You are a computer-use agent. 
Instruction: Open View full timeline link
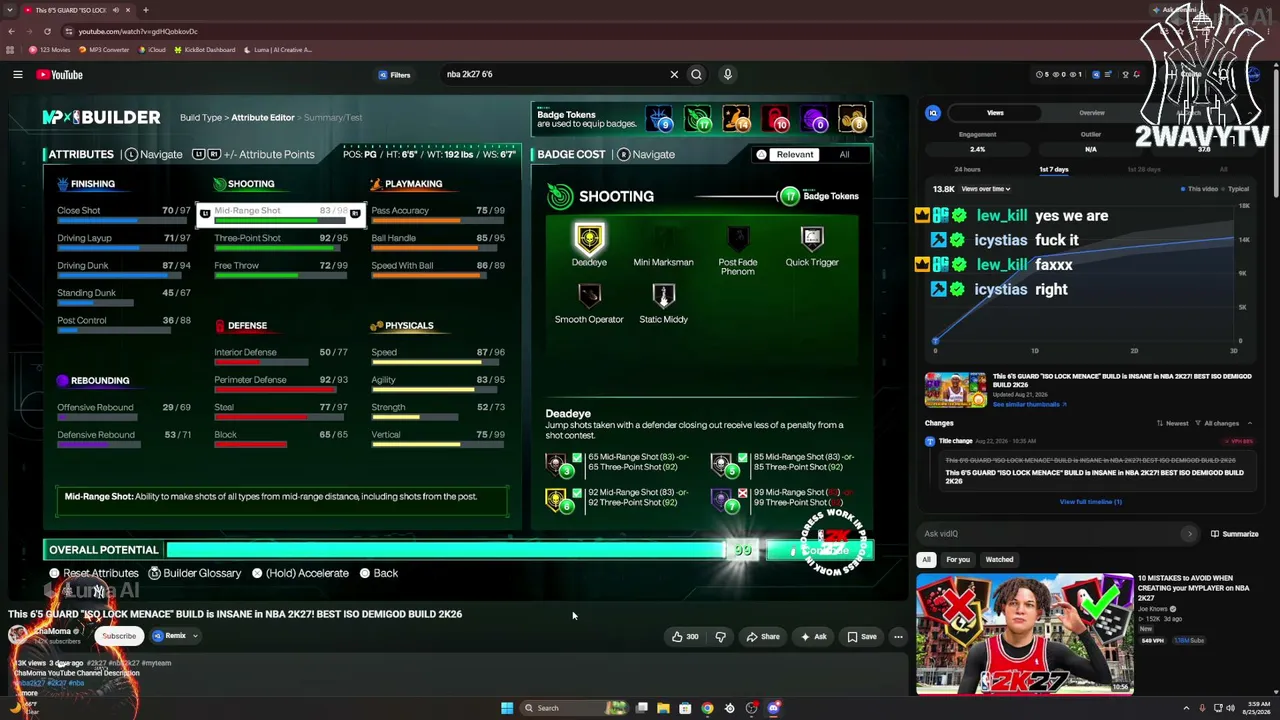pos(1090,502)
